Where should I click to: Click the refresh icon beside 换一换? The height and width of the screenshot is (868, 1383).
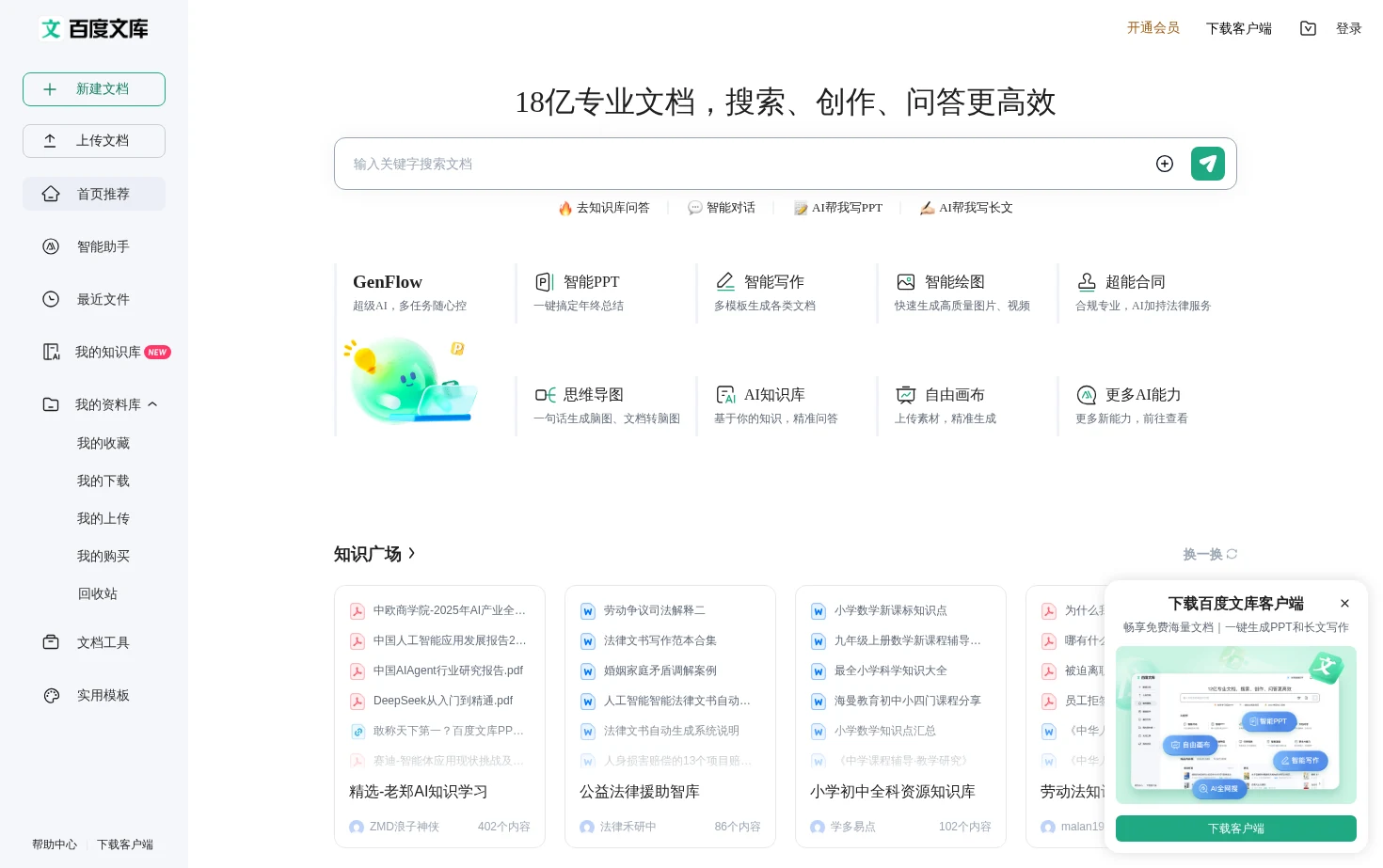pos(1232,554)
